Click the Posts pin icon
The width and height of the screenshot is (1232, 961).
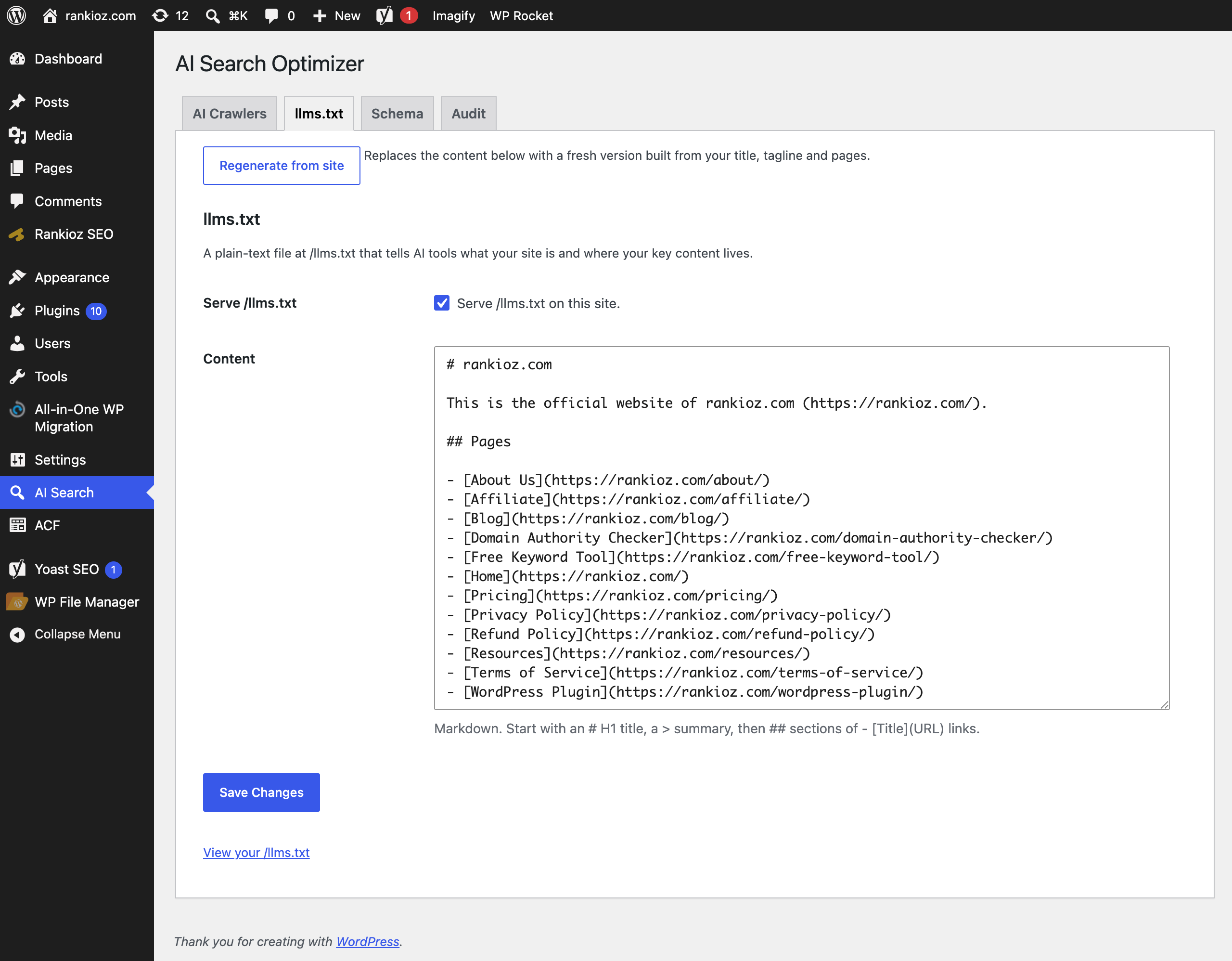pos(17,102)
